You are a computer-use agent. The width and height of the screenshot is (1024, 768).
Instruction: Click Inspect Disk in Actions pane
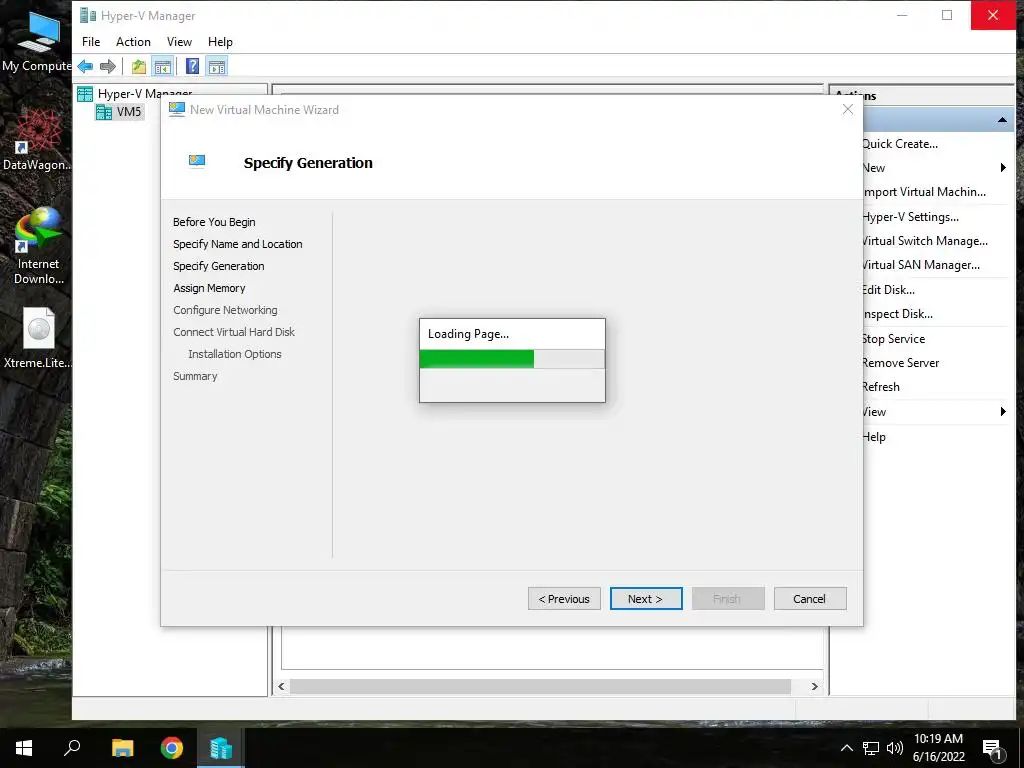click(x=897, y=314)
